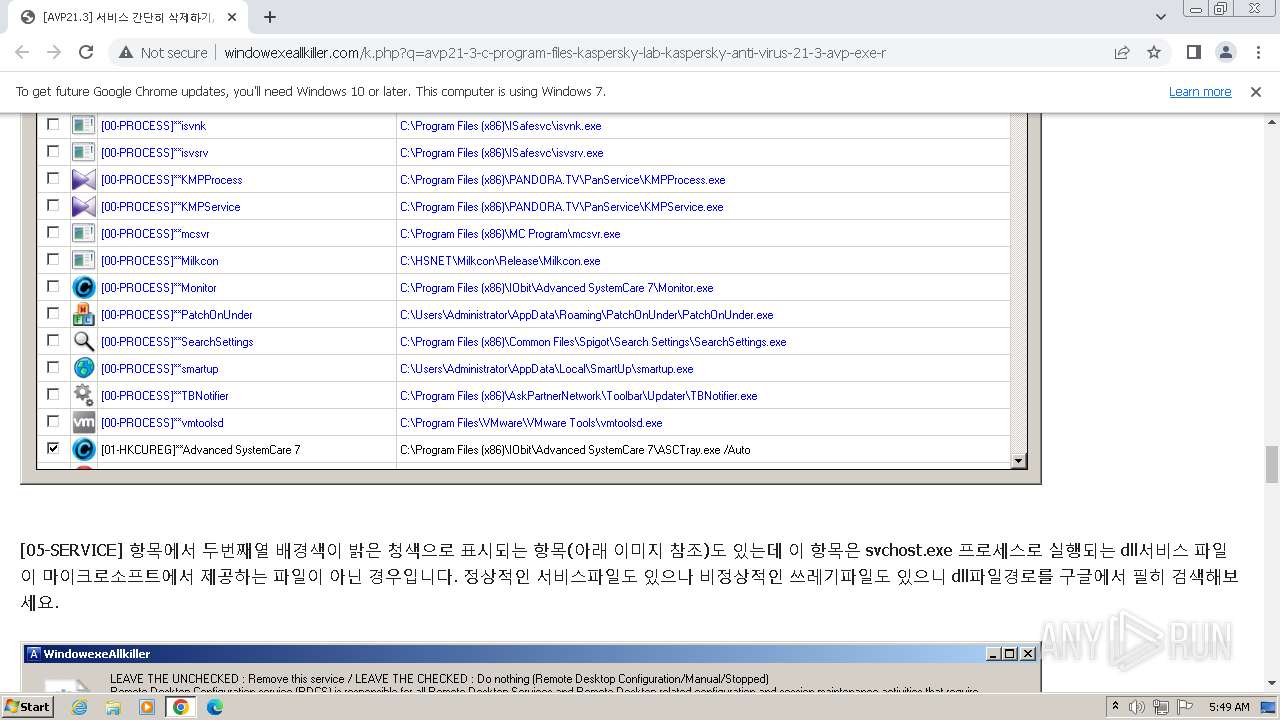This screenshot has height=720, width=1280.
Task: Check the Milkcon process checkbox
Action: [x=53, y=260]
